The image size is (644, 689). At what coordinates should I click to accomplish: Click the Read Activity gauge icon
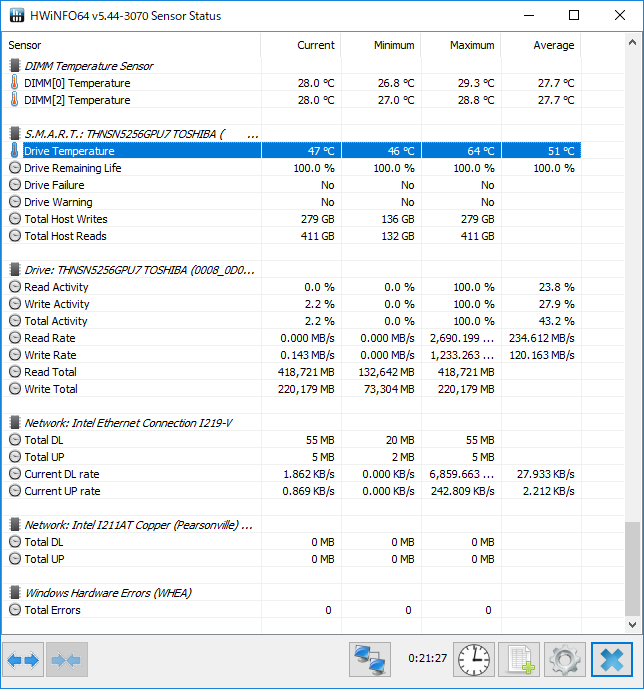15,287
